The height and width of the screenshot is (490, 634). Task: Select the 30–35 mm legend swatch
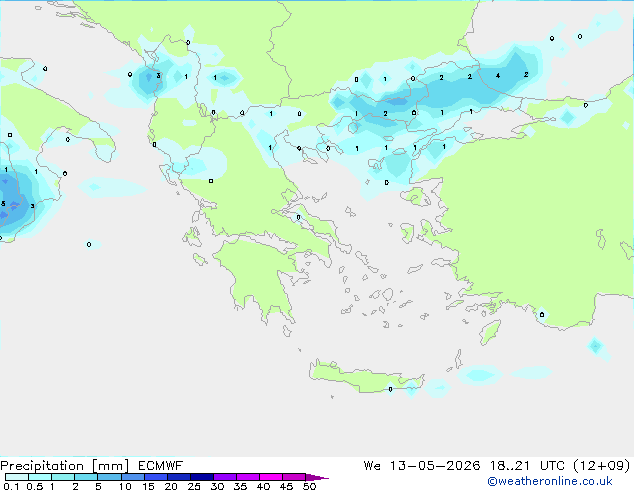225,477
